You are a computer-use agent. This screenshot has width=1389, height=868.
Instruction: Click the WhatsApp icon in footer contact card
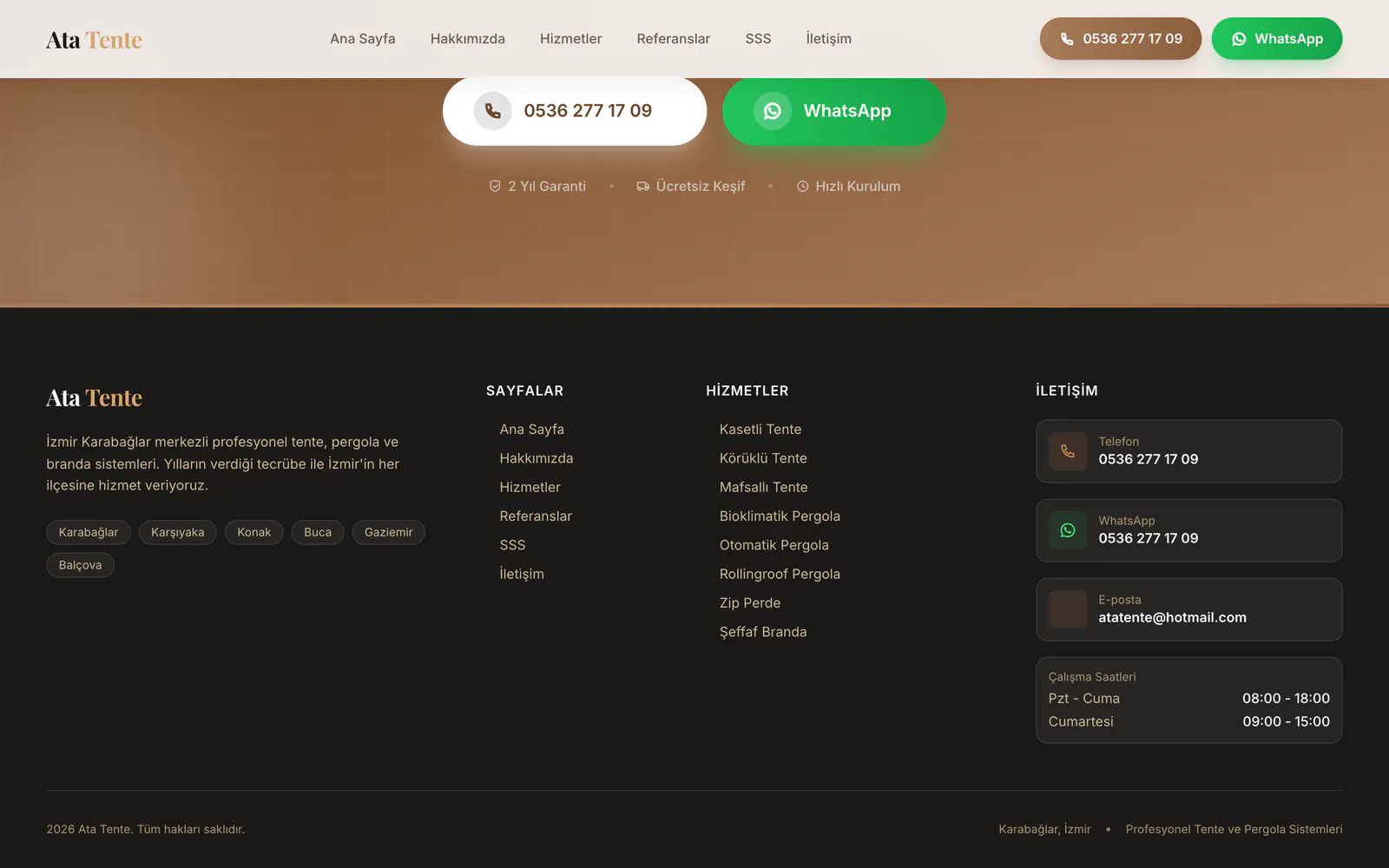pos(1068,530)
